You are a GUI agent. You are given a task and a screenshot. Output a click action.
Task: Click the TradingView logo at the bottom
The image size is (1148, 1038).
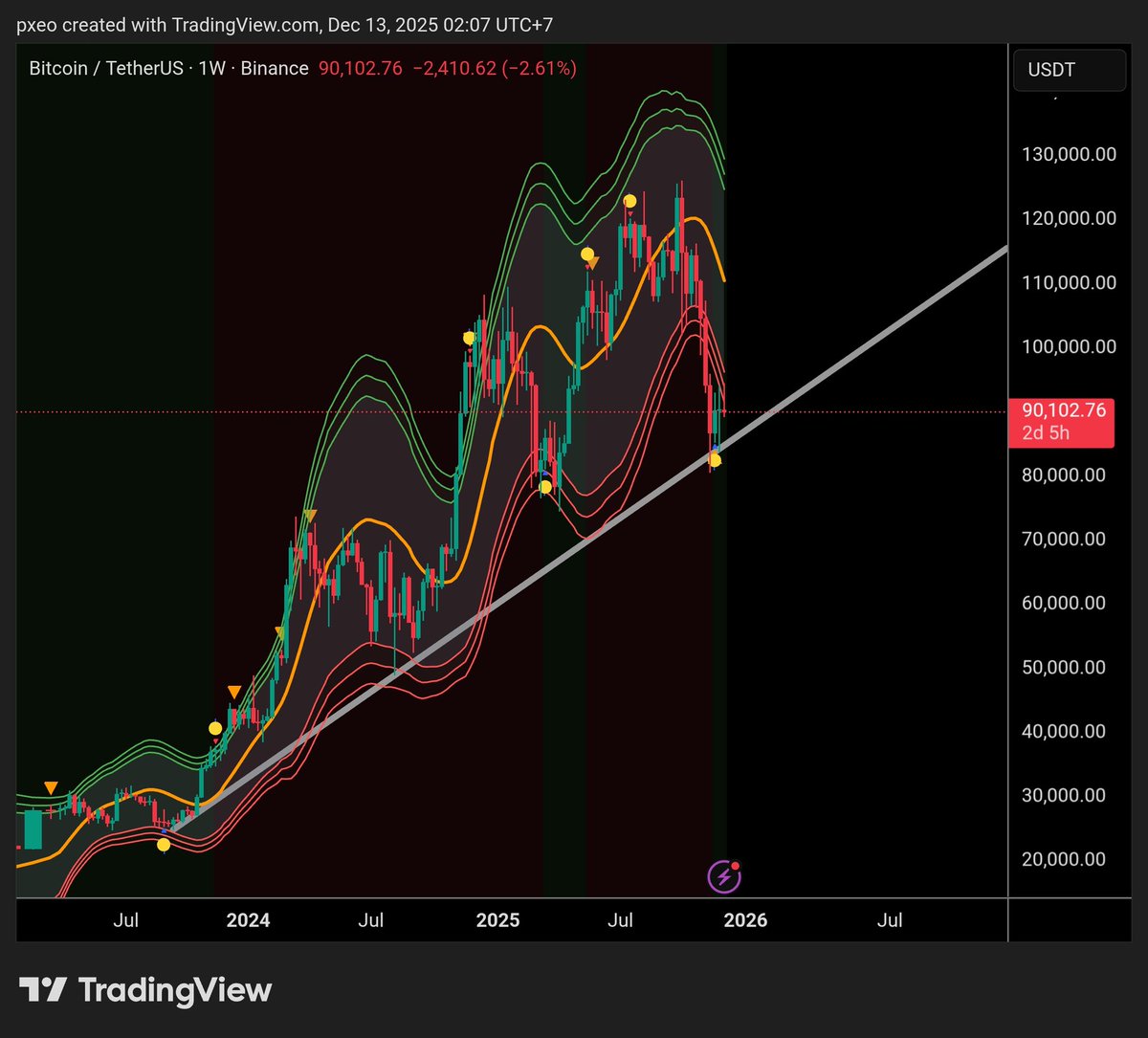tap(145, 989)
